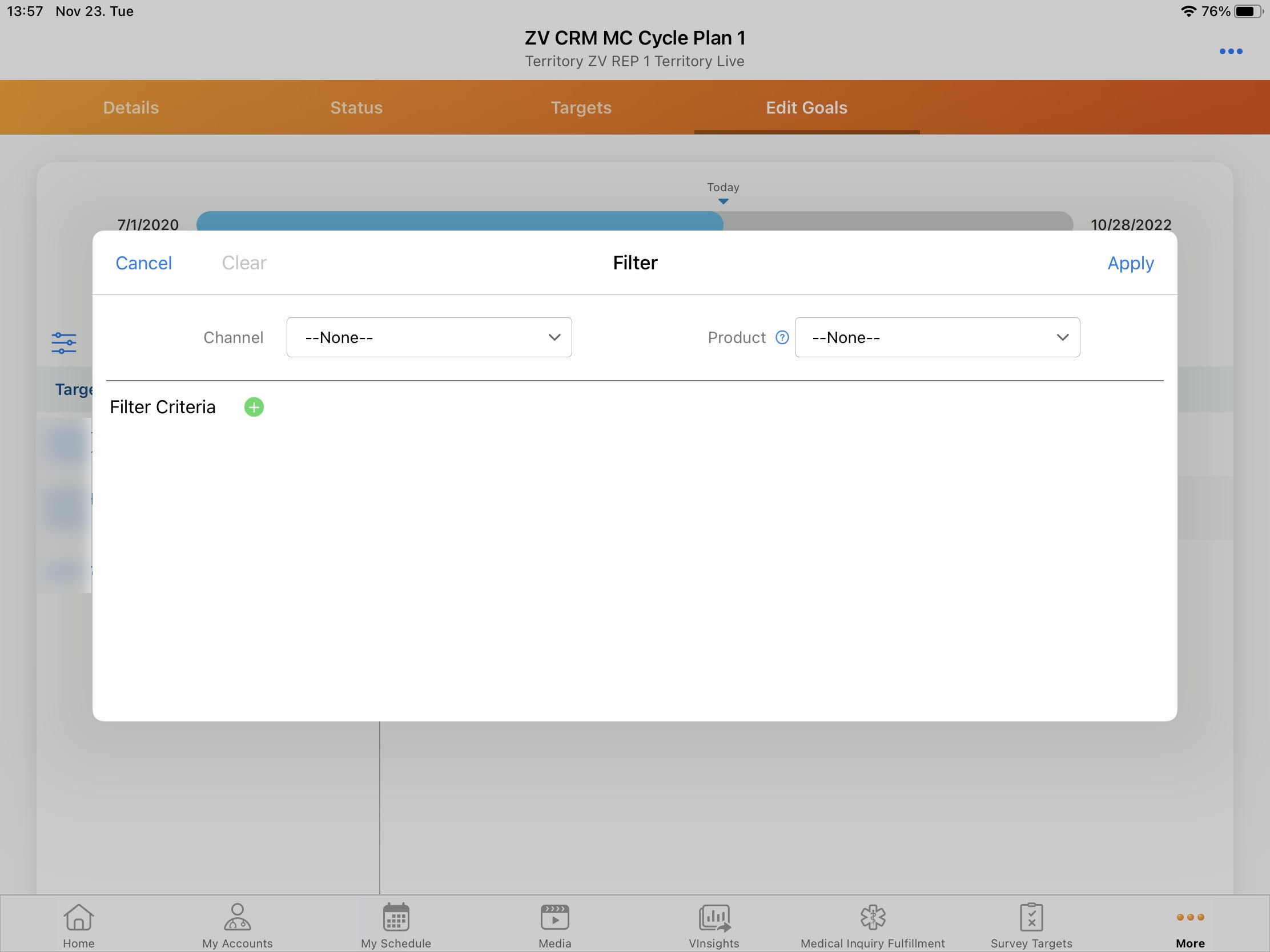The width and height of the screenshot is (1270, 952).
Task: Open Medical Inquiry Fulfillment
Action: click(x=873, y=924)
